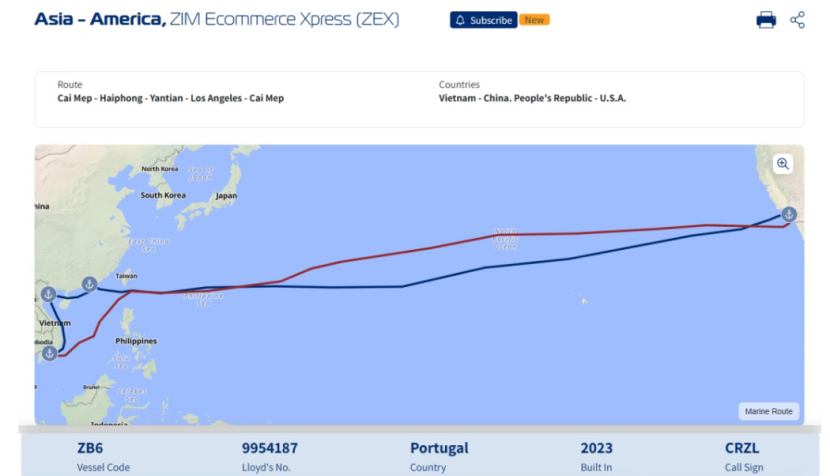The image size is (830, 476).
Task: Click the orange New badge
Action: click(534, 20)
